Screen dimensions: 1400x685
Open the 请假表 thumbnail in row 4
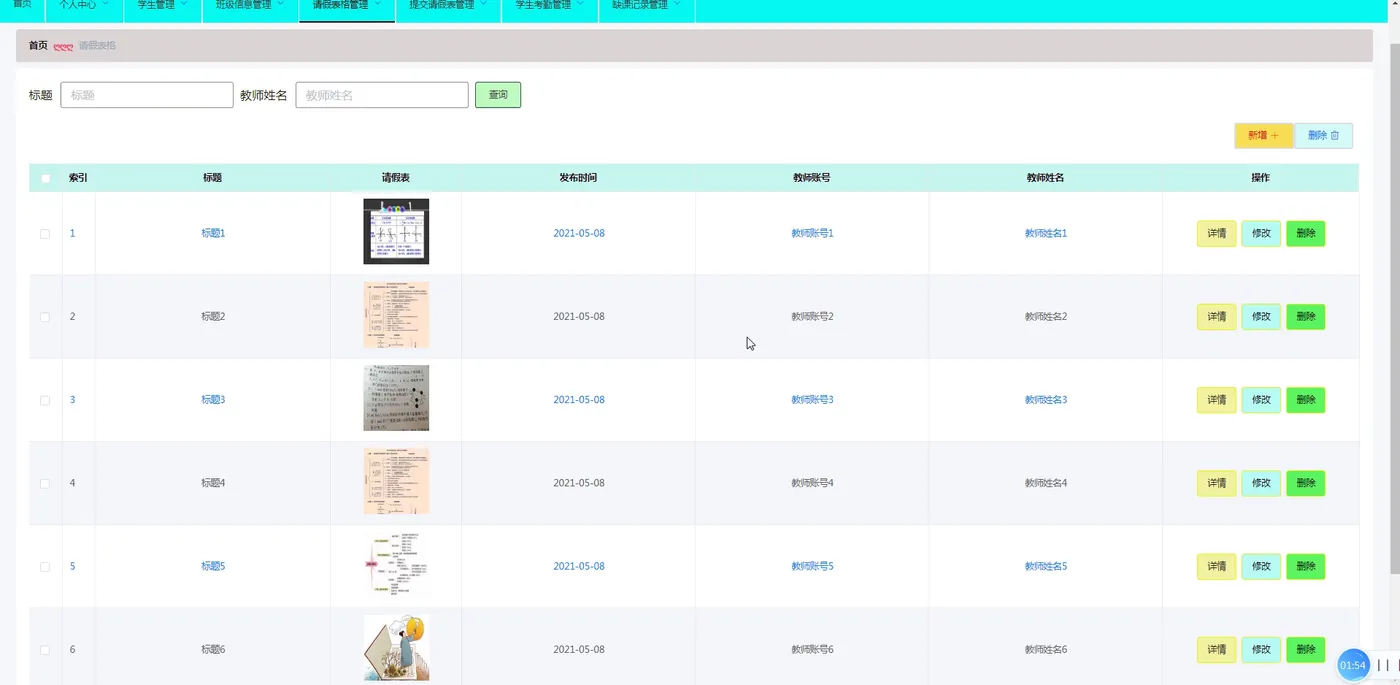396,481
